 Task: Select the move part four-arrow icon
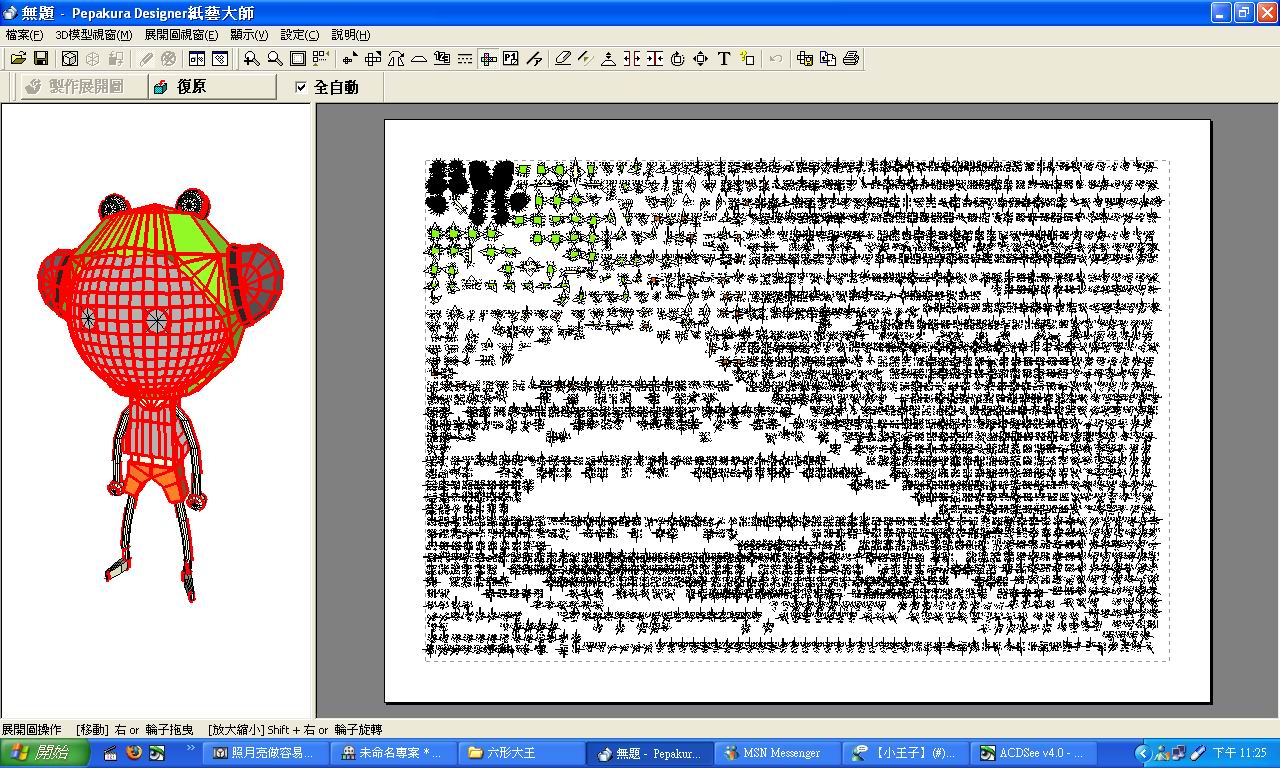(700, 59)
